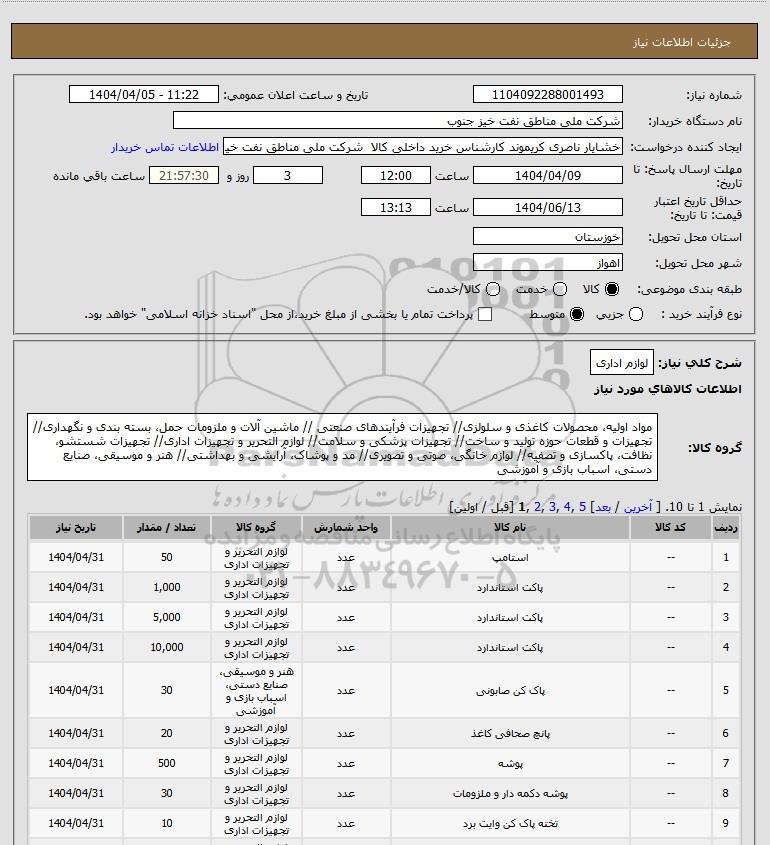770x845 pixels.
Task: Select the پانچ صحافی کاغذ item name
Action: [510, 733]
